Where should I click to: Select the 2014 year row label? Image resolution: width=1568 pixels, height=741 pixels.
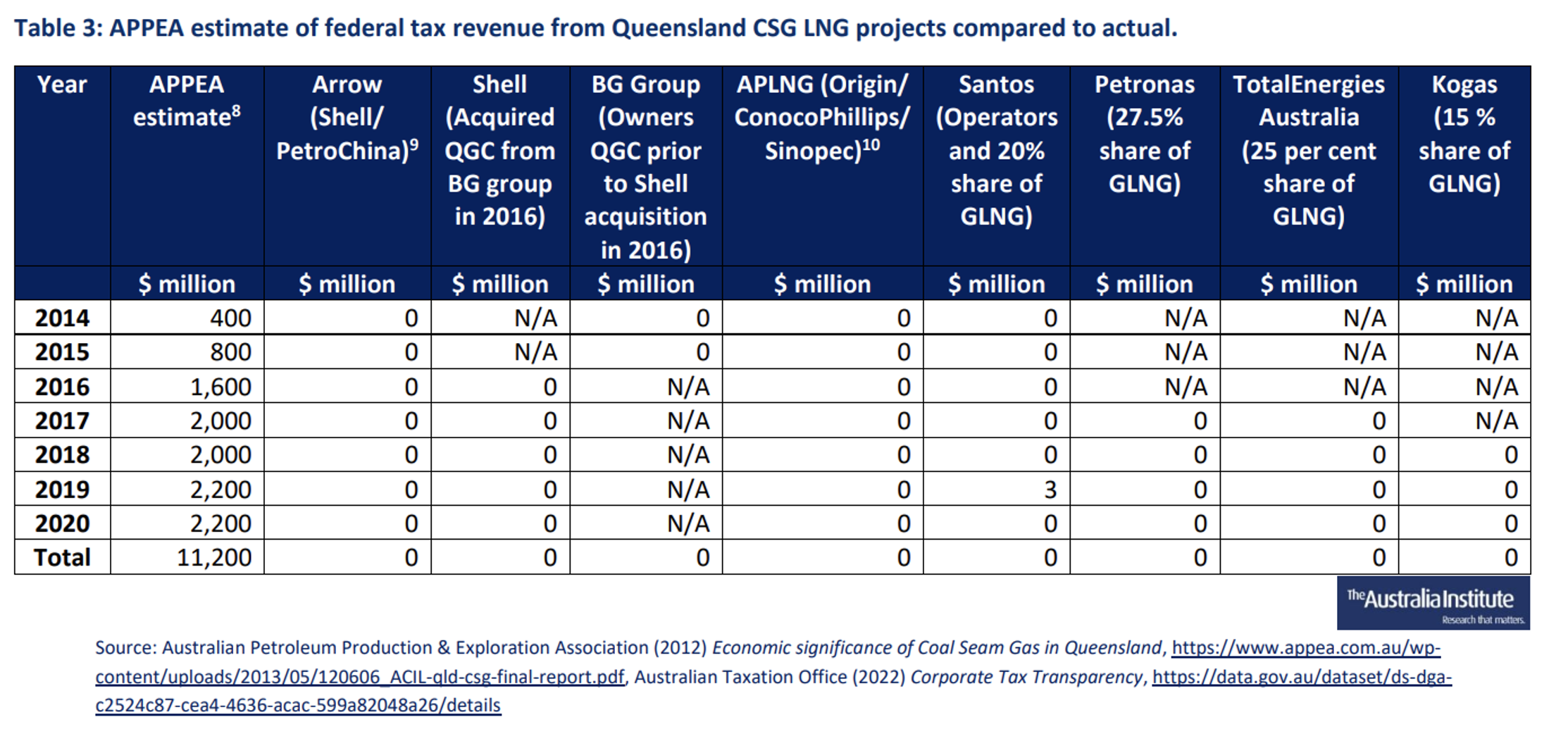click(62, 318)
